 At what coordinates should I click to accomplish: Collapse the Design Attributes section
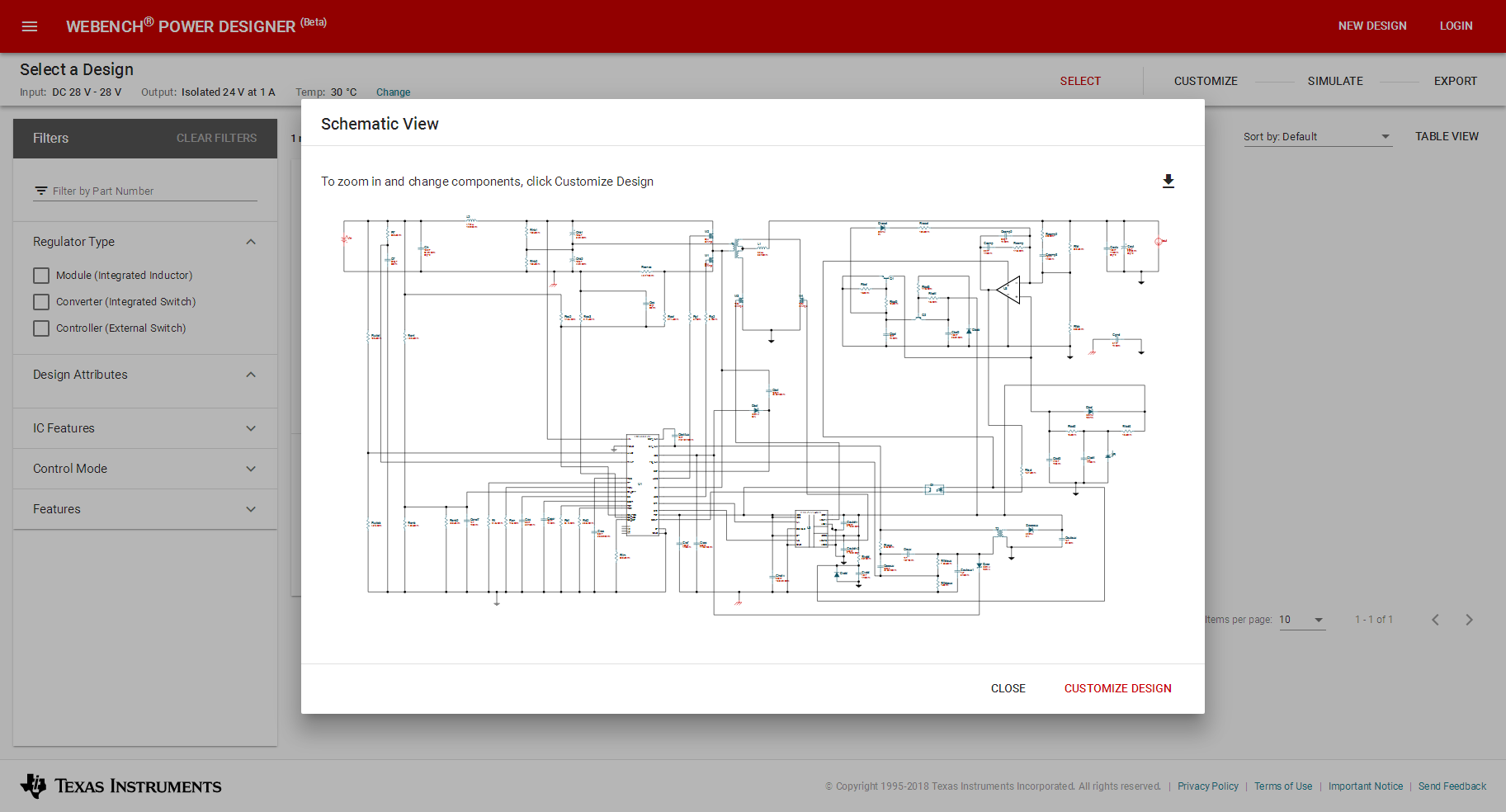251,375
